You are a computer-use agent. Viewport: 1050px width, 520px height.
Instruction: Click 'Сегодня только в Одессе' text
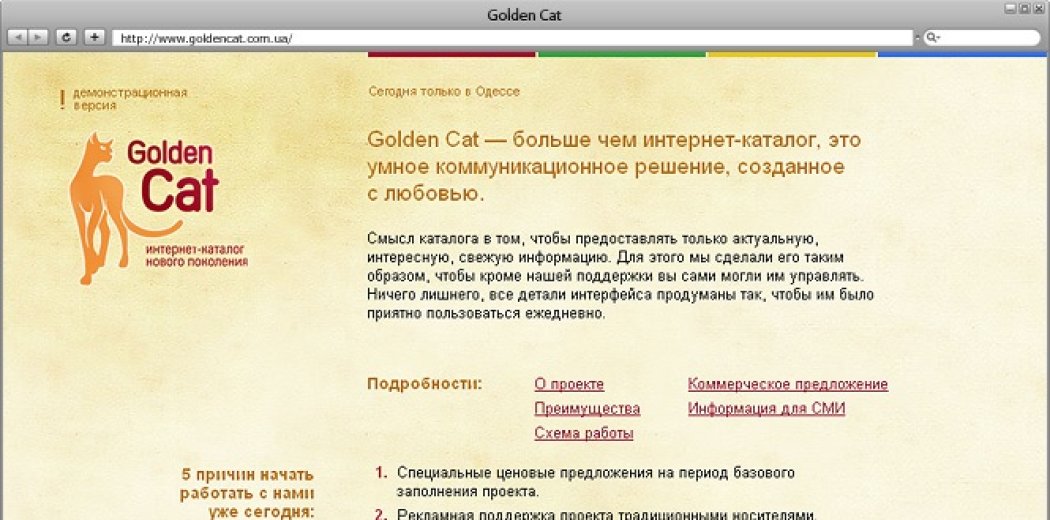444,92
